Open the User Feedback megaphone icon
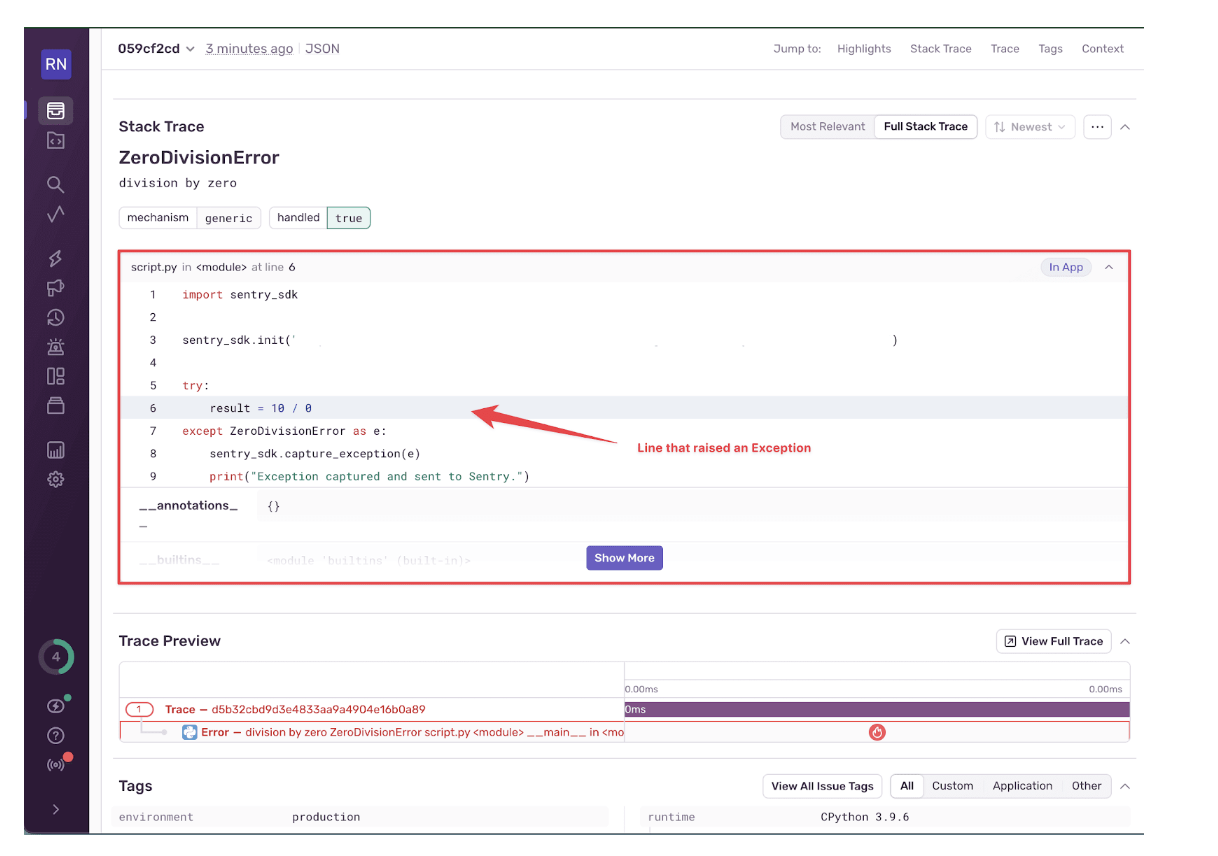 pos(56,287)
